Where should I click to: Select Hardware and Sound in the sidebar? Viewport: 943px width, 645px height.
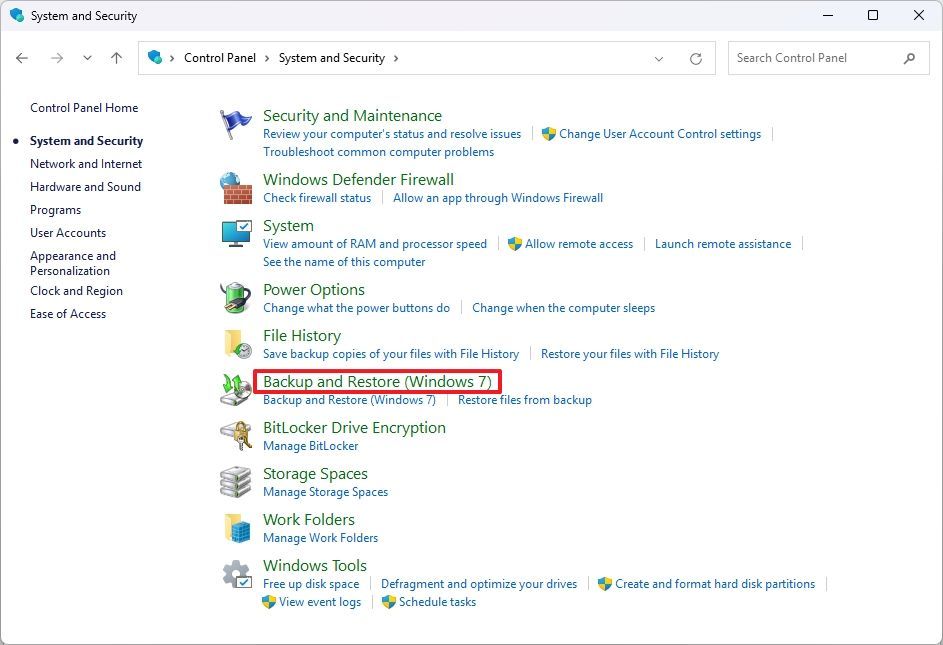pyautogui.click(x=85, y=187)
